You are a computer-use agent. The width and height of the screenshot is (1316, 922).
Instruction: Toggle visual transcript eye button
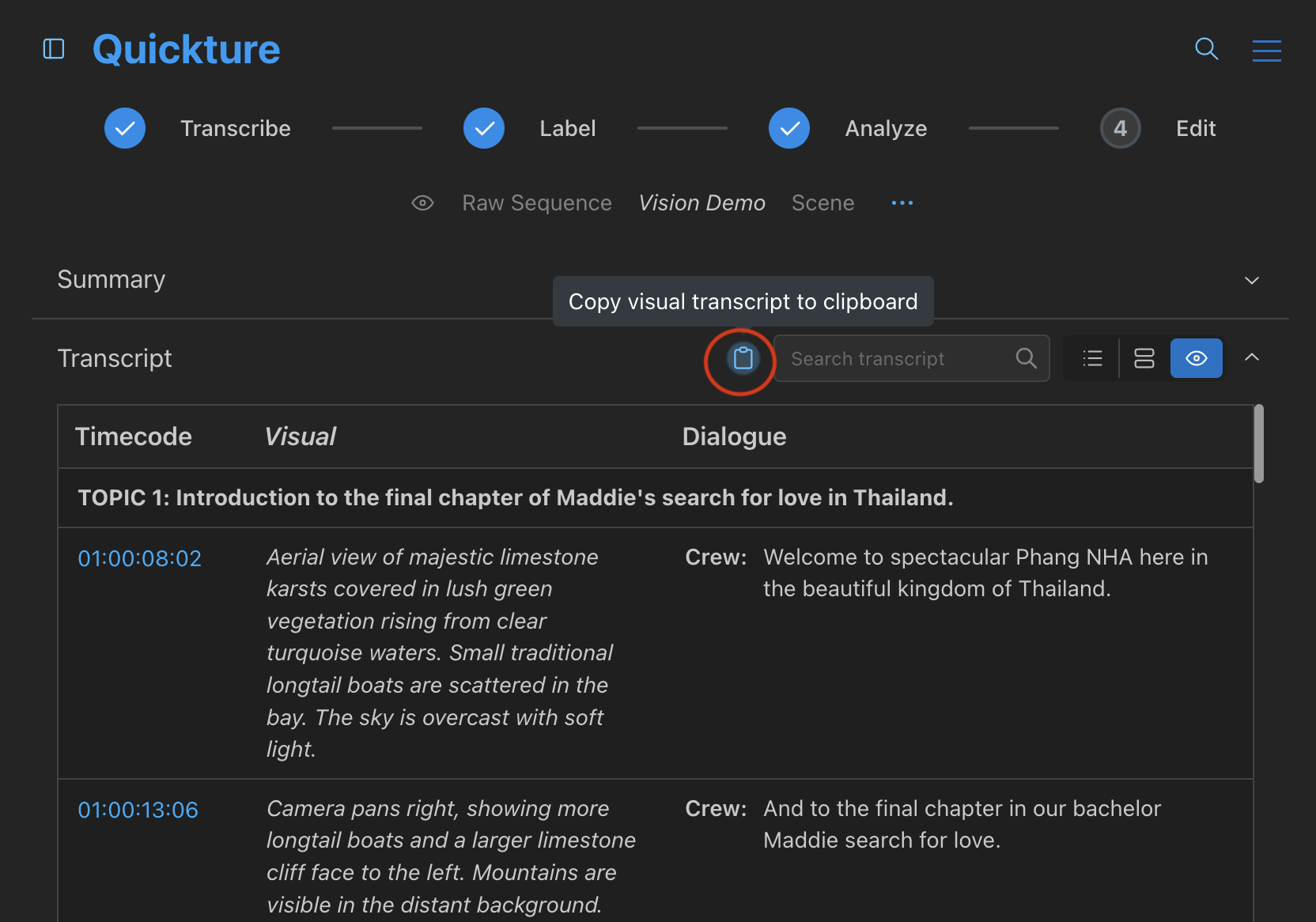point(1196,359)
